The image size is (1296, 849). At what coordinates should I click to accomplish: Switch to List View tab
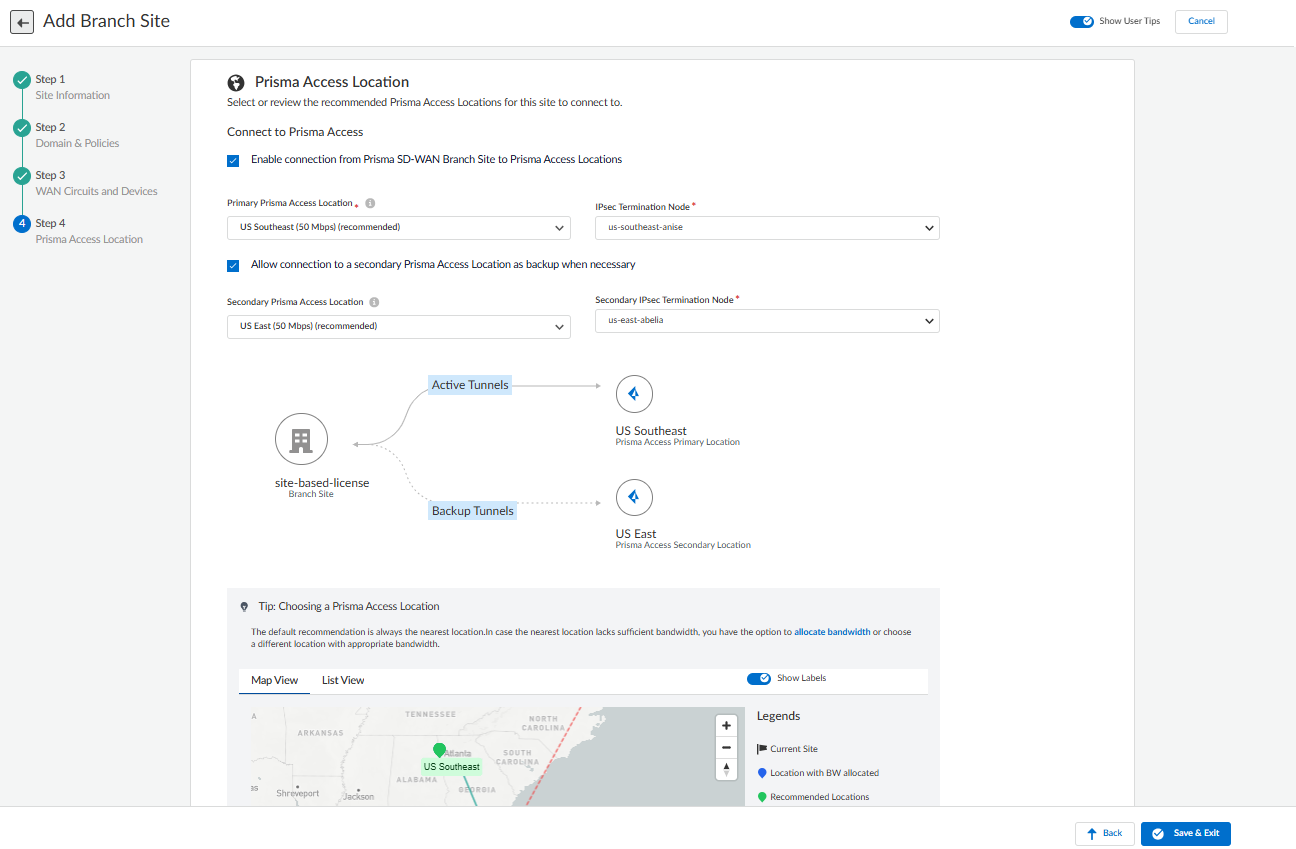[x=343, y=681]
